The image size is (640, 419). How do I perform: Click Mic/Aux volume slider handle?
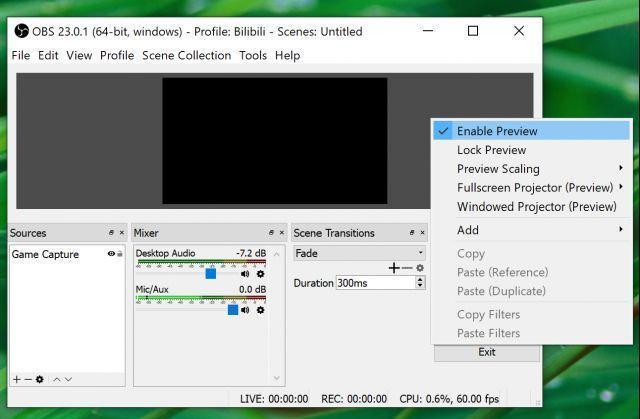click(x=233, y=310)
